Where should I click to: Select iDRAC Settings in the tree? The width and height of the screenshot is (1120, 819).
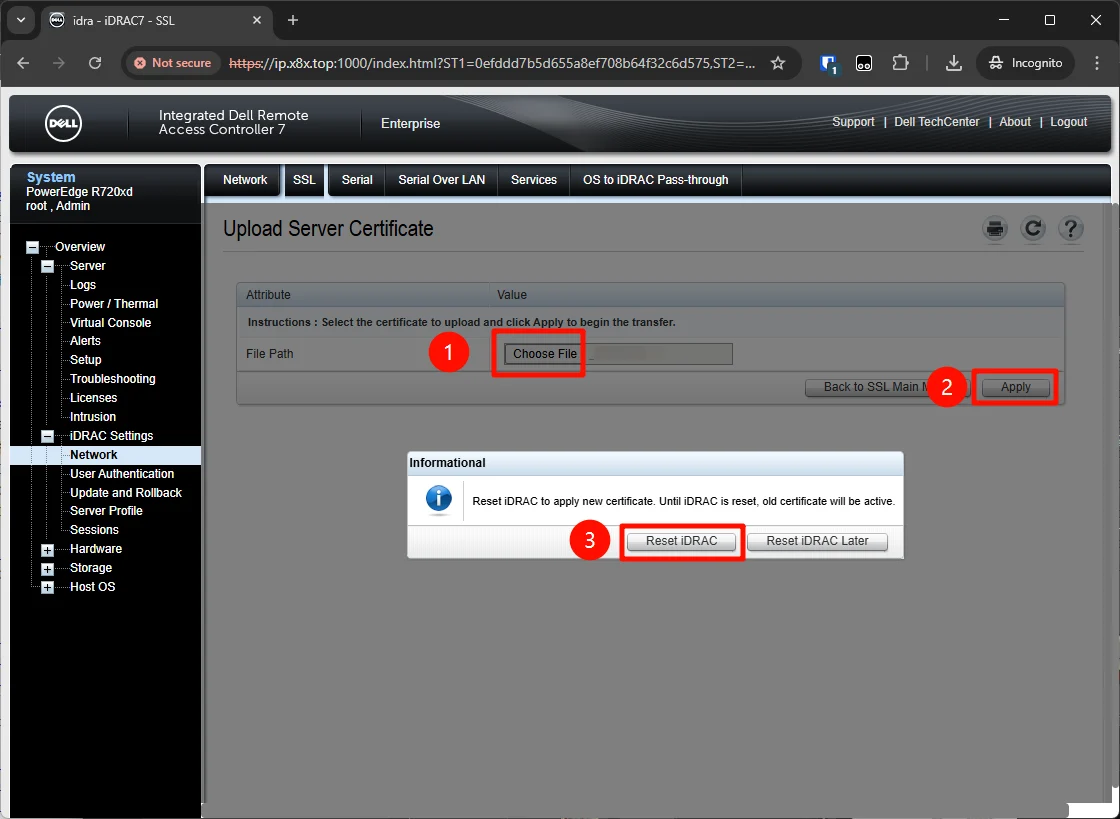pos(111,436)
